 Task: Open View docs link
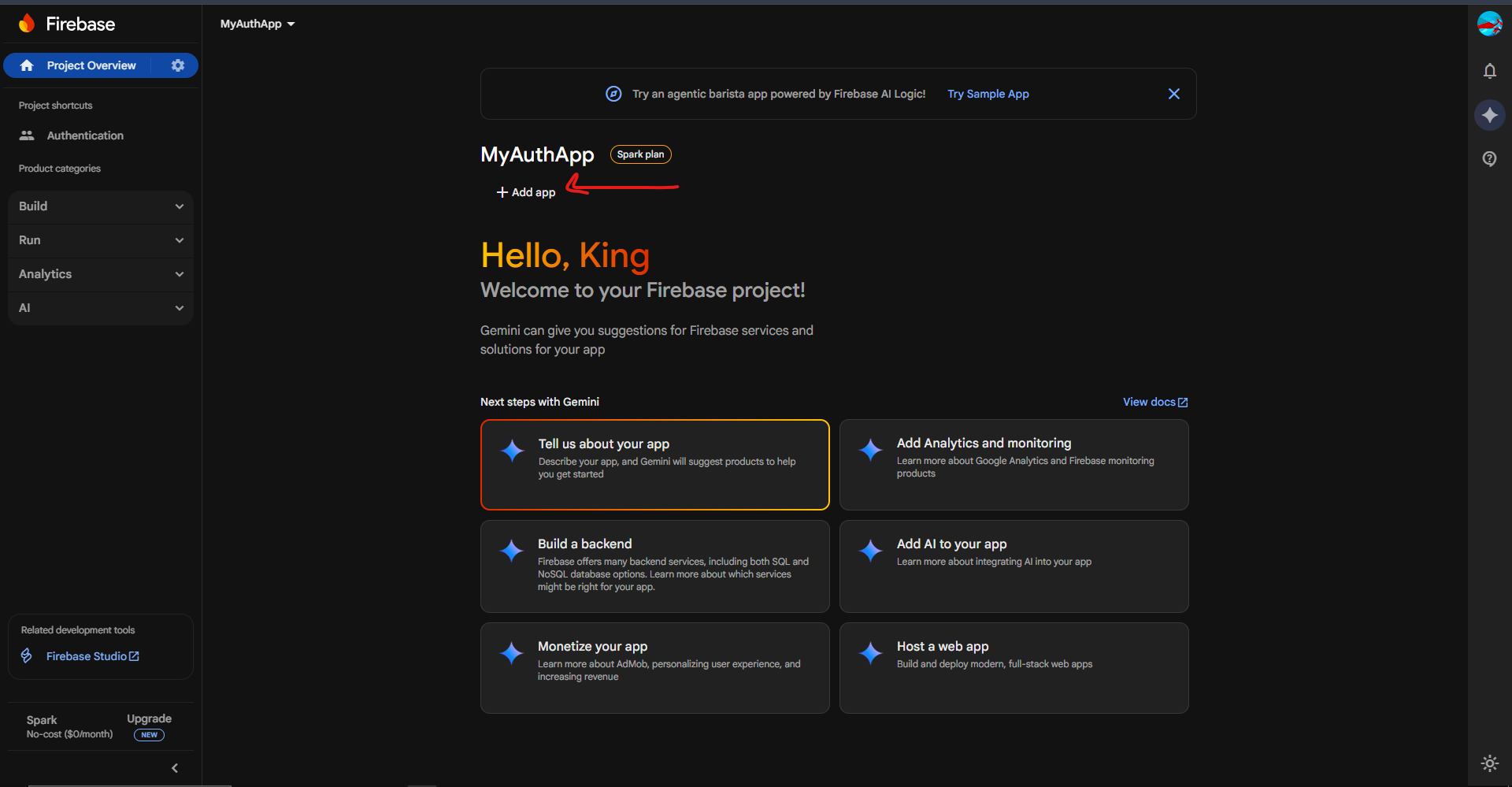[x=1154, y=402]
